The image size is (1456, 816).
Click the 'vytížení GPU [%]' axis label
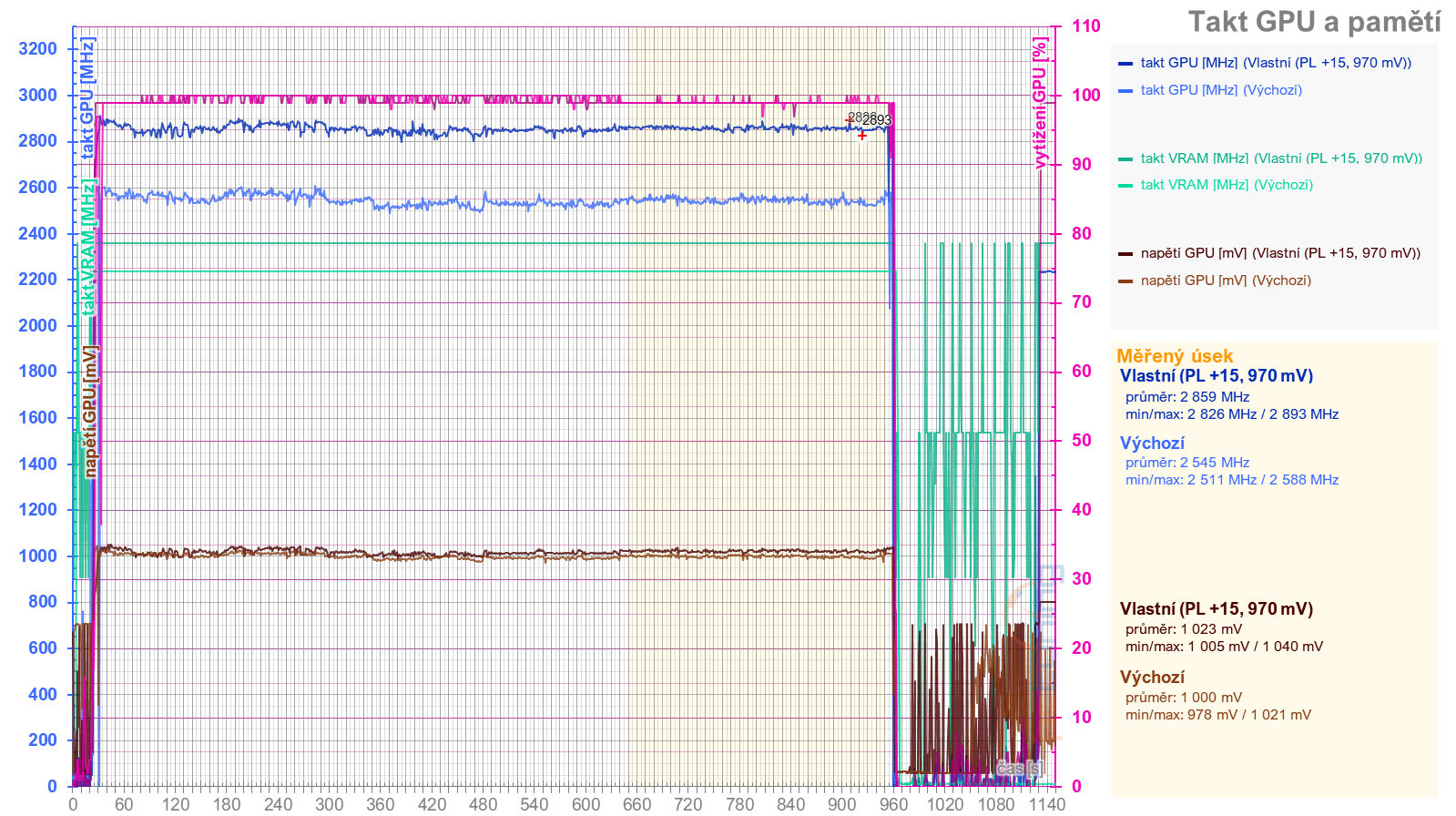point(1040,103)
